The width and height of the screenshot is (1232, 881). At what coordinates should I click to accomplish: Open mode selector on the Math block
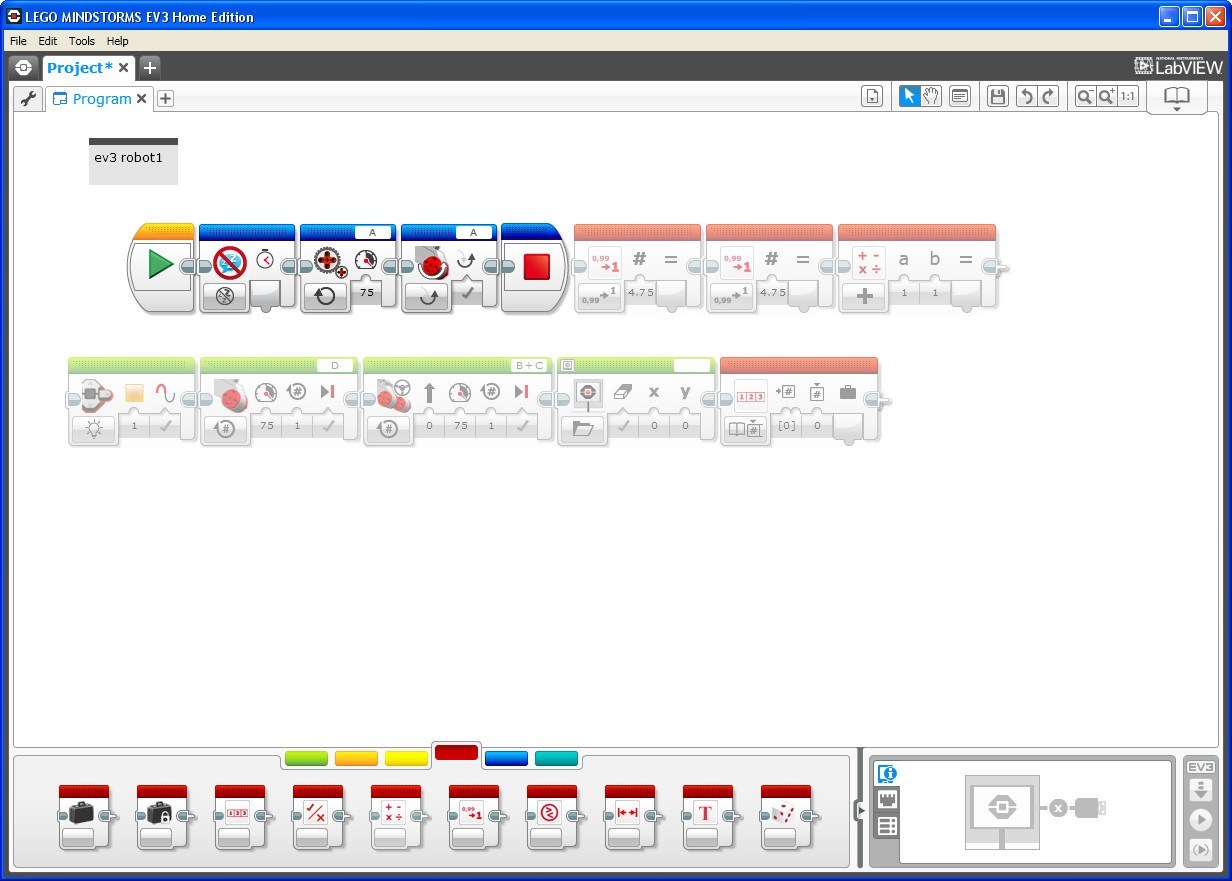(864, 296)
